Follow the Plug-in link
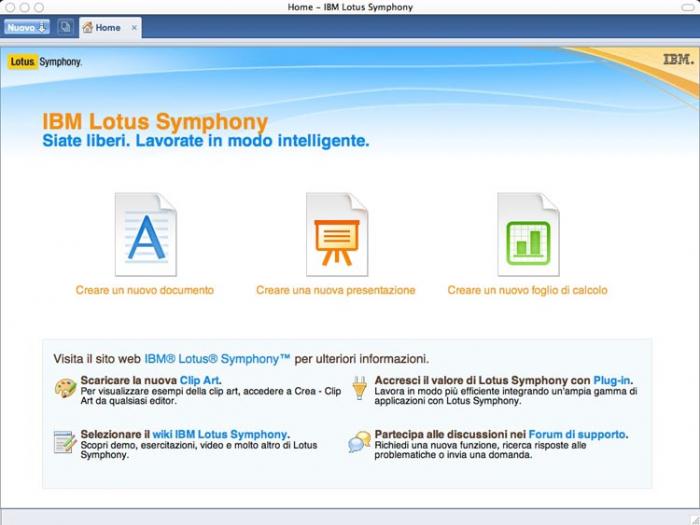 coord(612,380)
